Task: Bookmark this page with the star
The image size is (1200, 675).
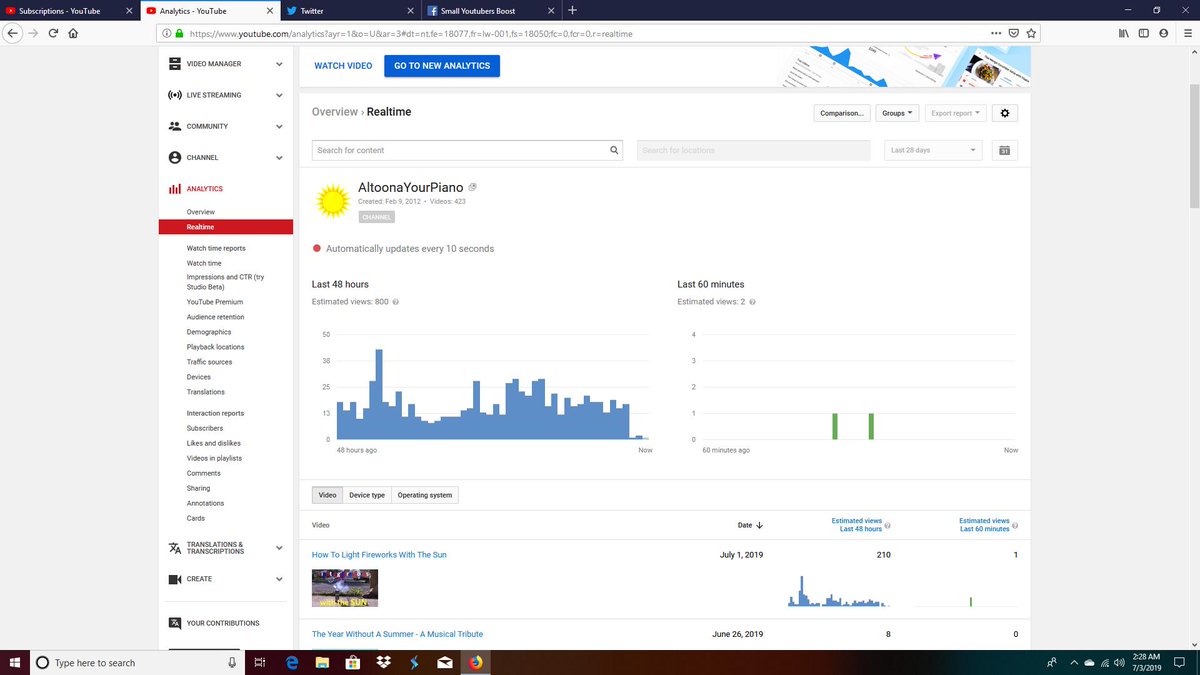Action: click(1031, 33)
